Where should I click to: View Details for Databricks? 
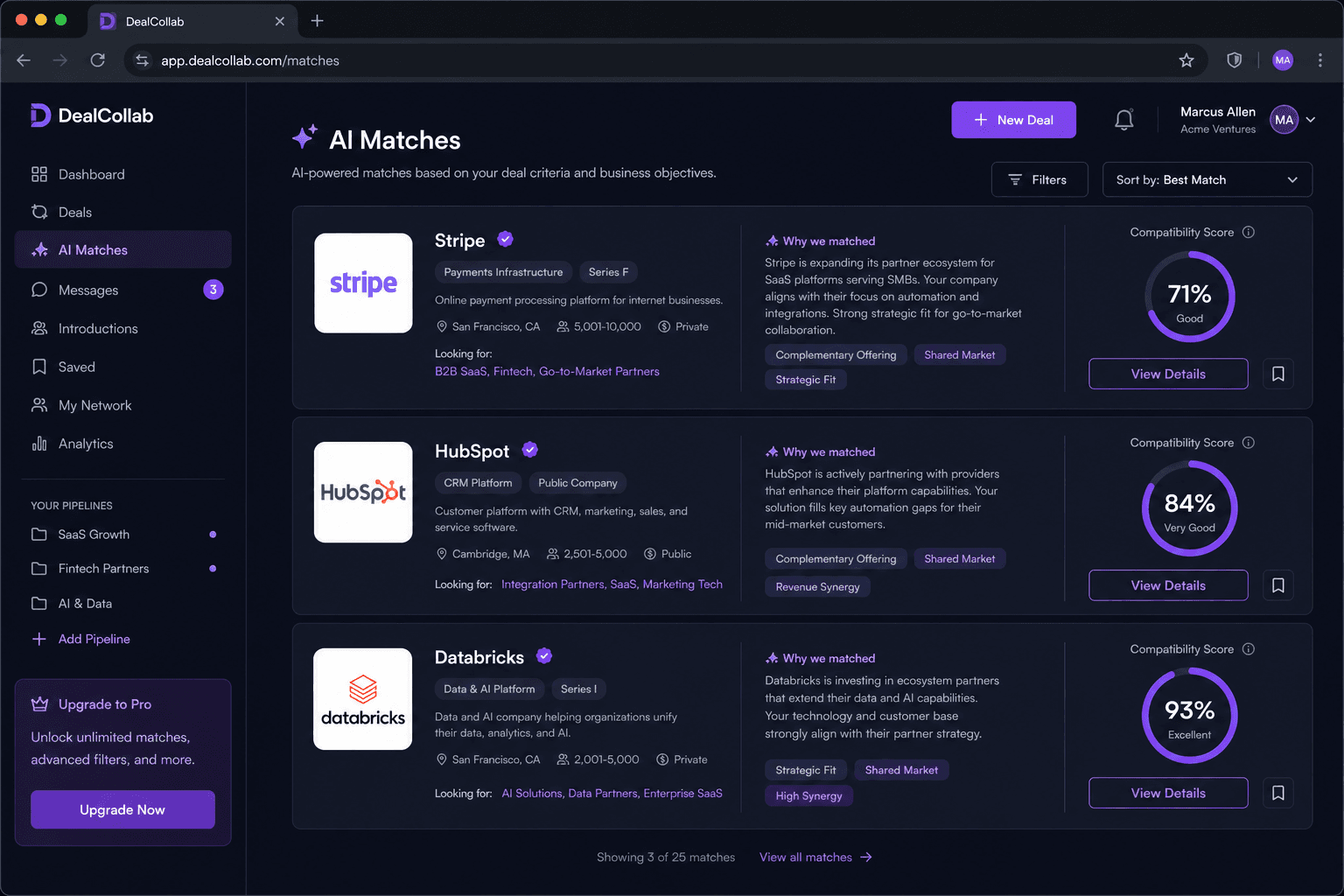(x=1168, y=793)
